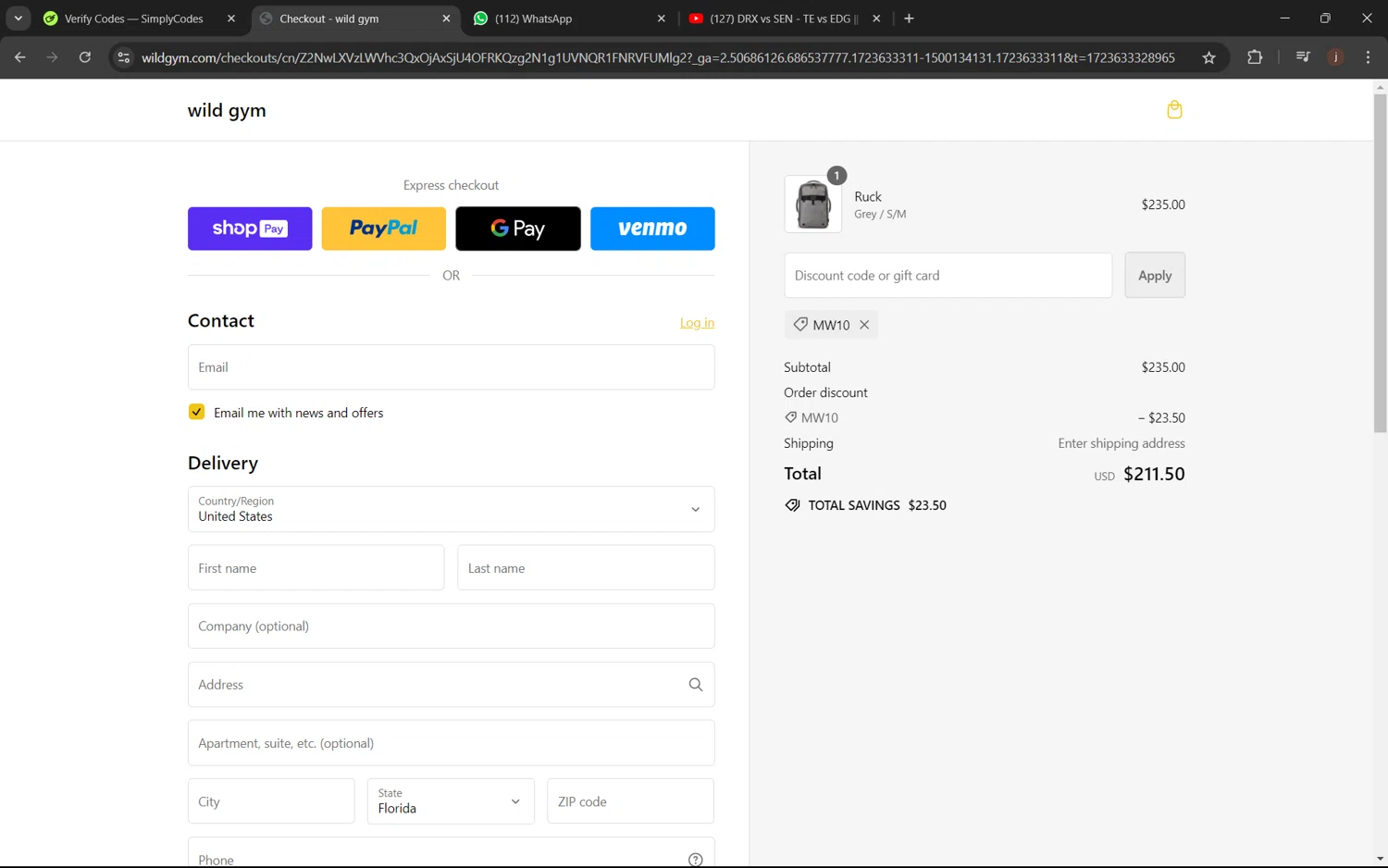Focus the Last name field
1388x868 pixels.
pyautogui.click(x=586, y=568)
